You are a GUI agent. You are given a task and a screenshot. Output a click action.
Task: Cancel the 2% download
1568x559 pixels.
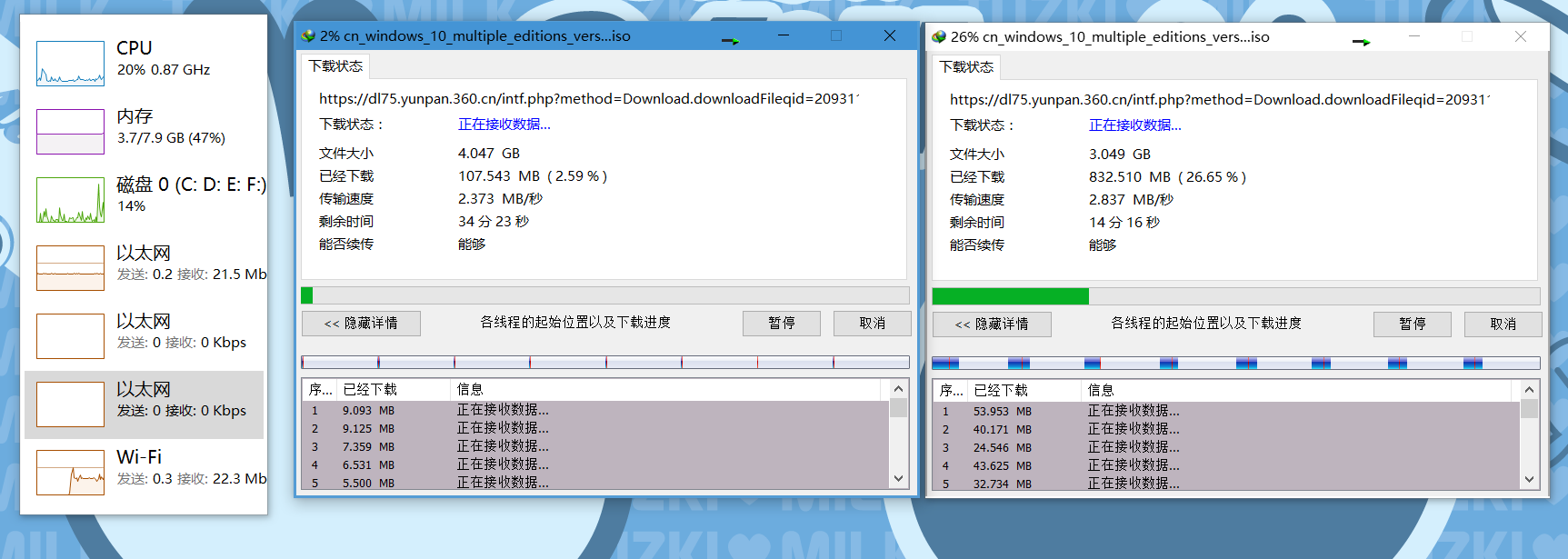(x=872, y=324)
